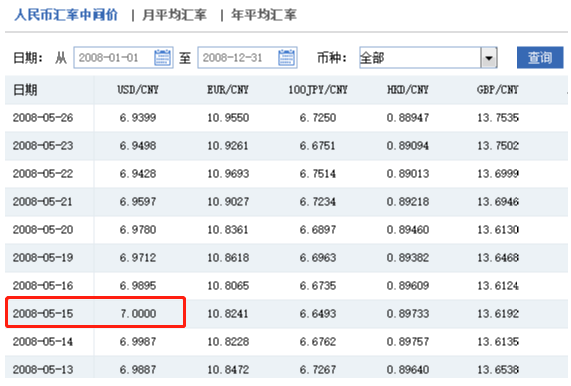
Task: Click USD/CNY value 6.9428
Action: [x=138, y=174]
